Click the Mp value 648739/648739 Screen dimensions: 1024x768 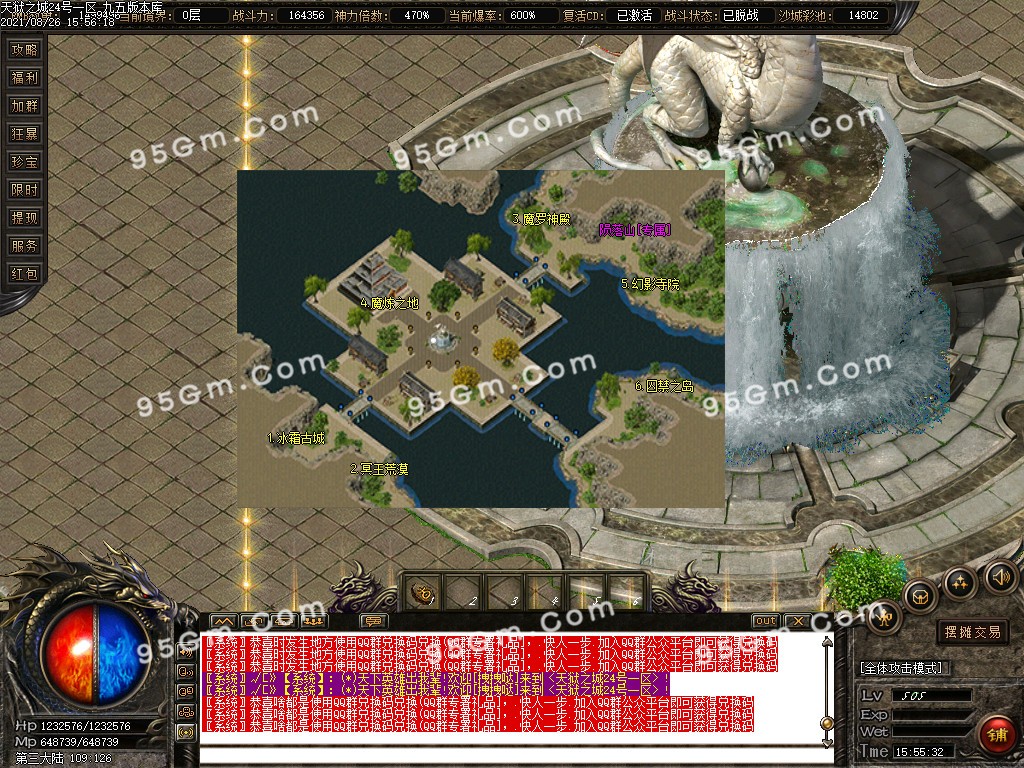80,742
